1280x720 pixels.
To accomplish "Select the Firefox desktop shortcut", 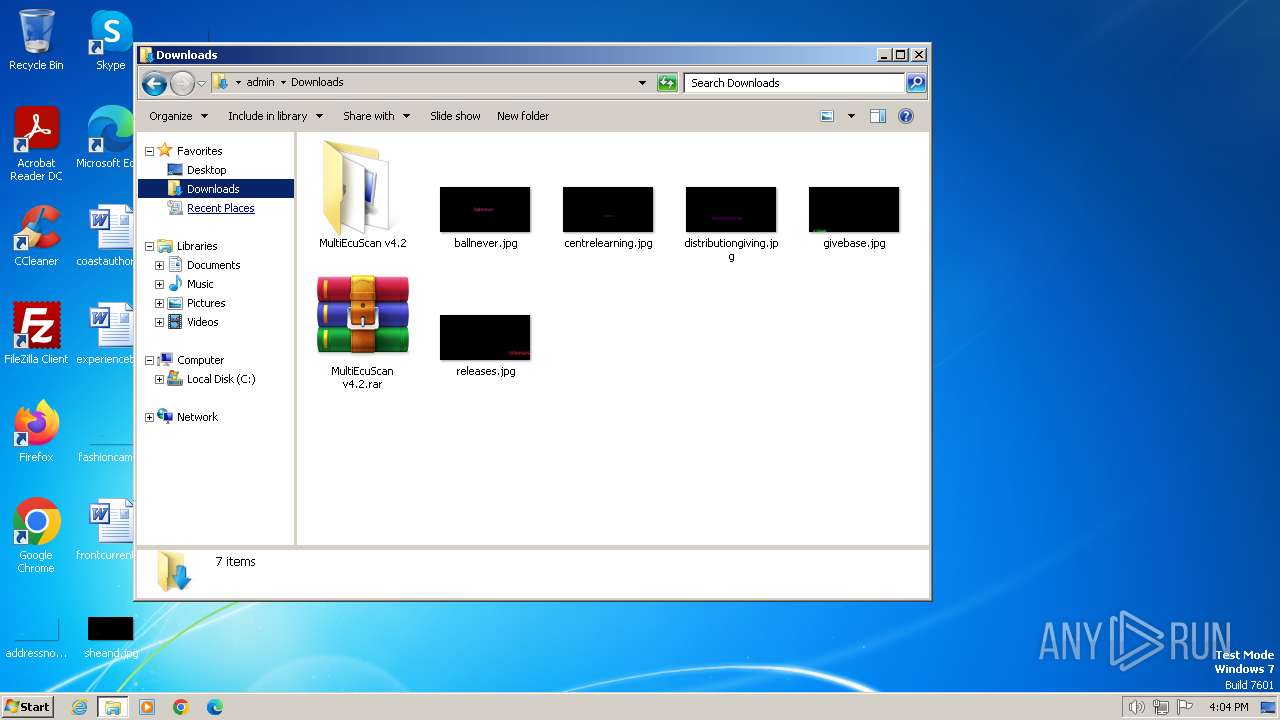I will coord(36,431).
